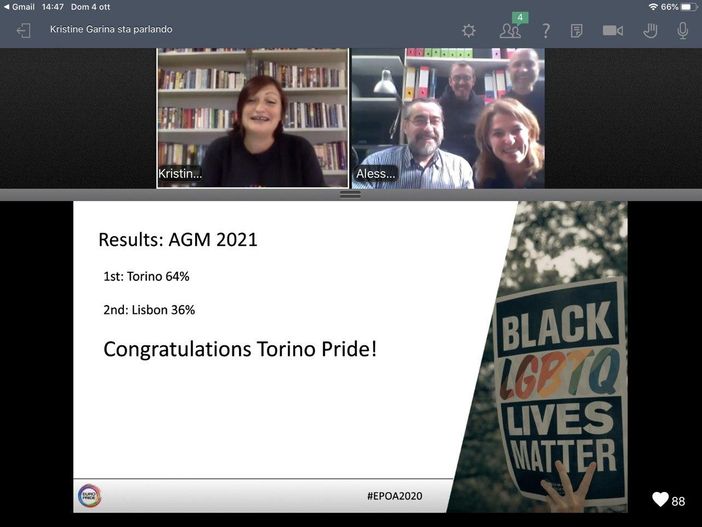
Task: Tap the 'Aless...' name label
Action: (x=376, y=174)
